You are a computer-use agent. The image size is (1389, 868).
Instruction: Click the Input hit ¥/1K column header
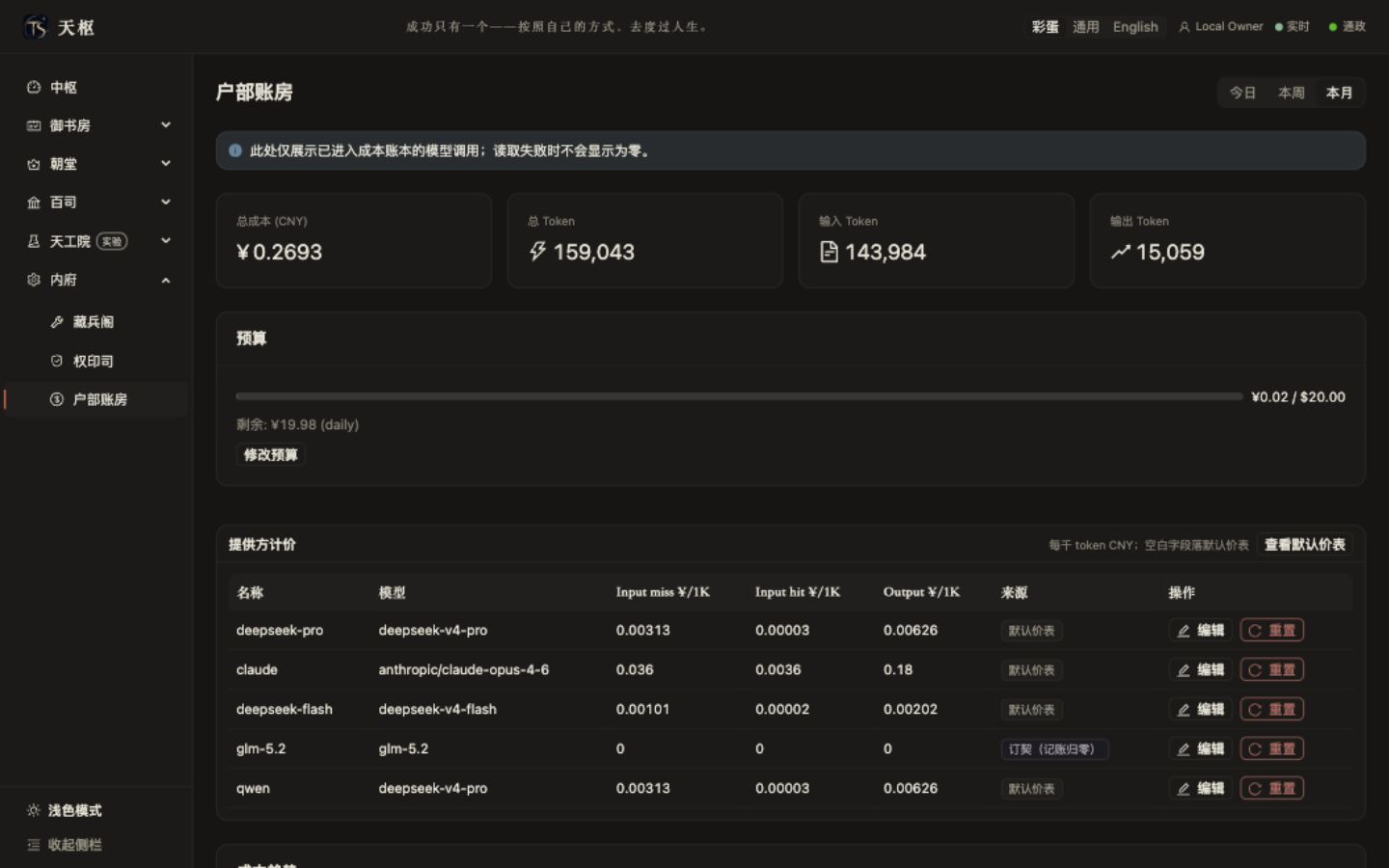[798, 592]
